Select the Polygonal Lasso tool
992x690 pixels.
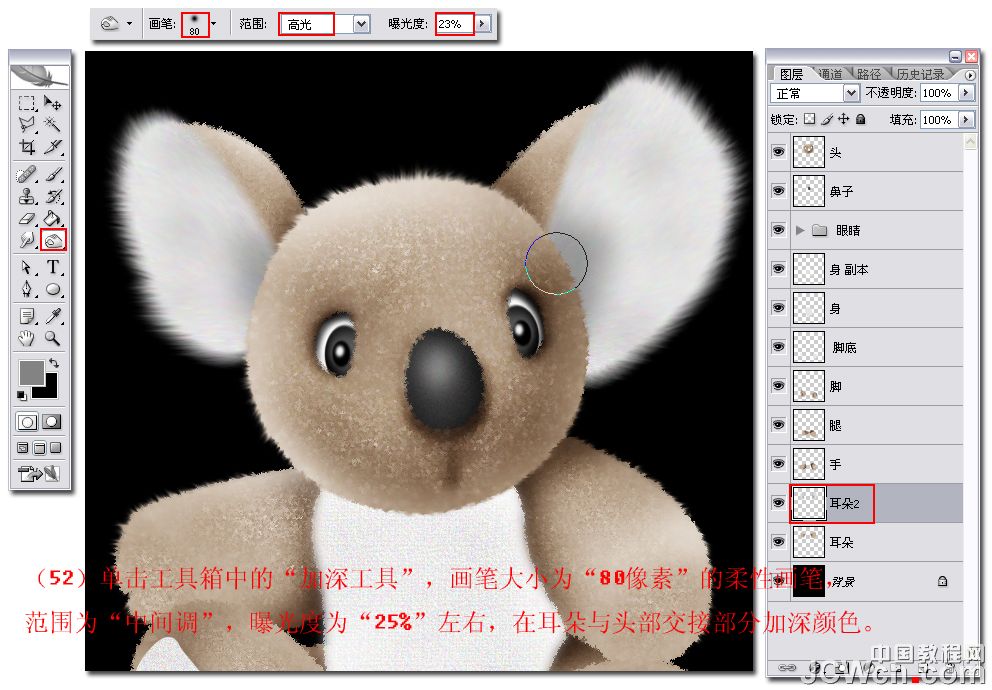[27, 125]
